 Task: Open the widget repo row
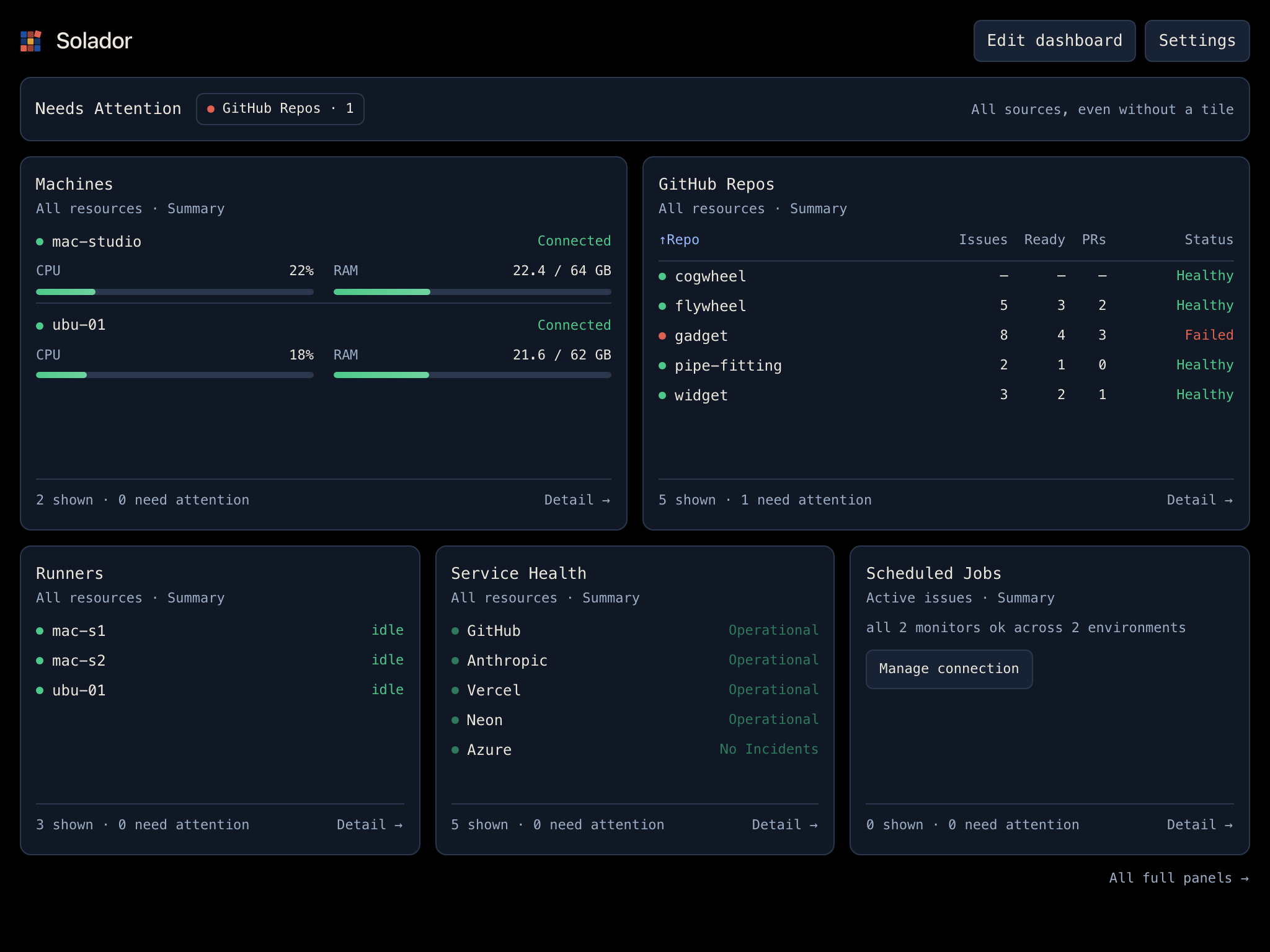pyautogui.click(x=946, y=395)
